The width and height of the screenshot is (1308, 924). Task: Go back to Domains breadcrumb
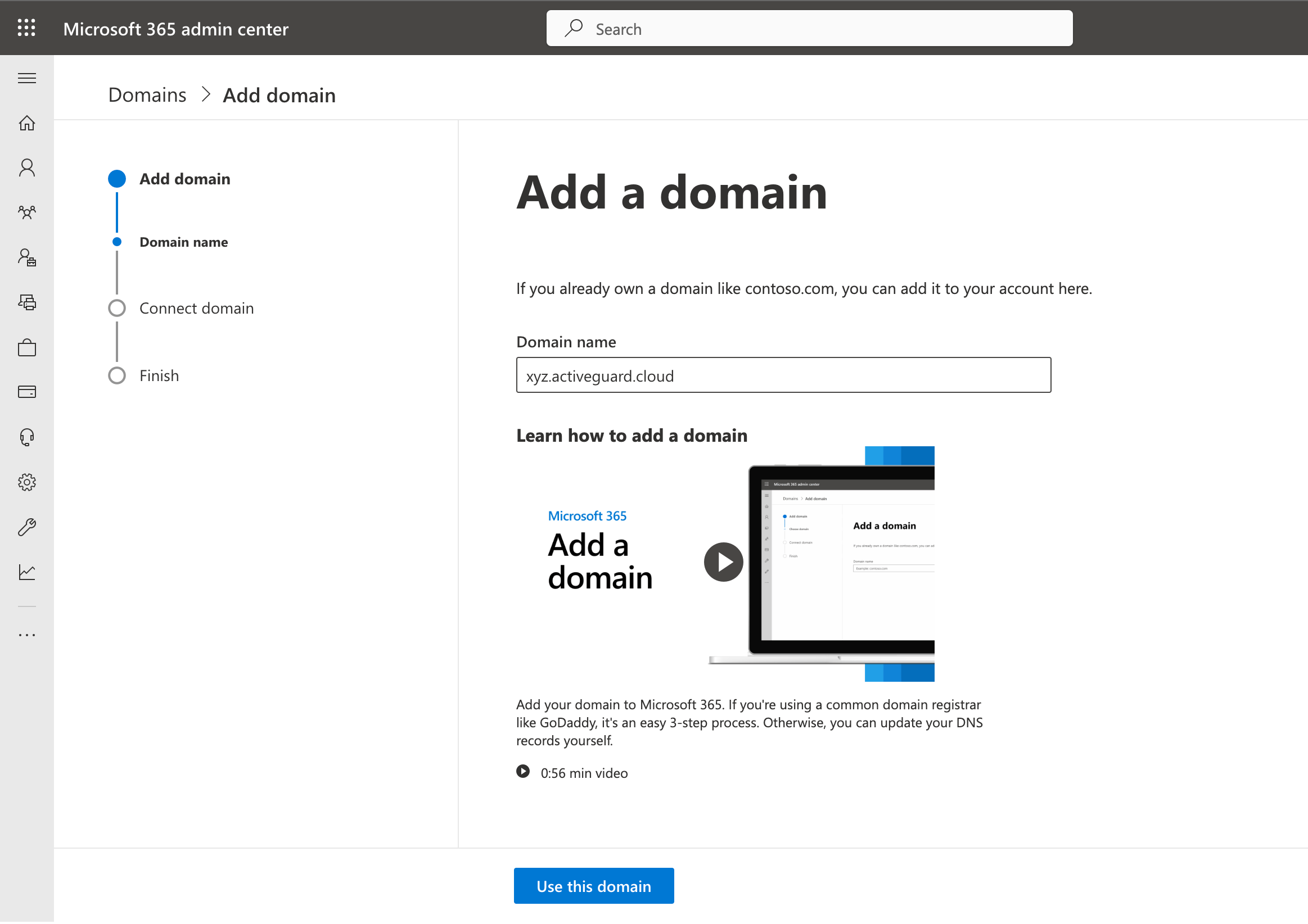tap(147, 95)
